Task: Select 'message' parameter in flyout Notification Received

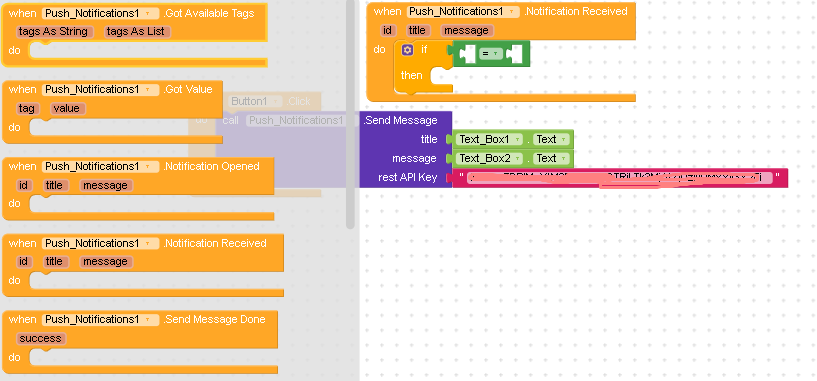Action: pos(106,262)
